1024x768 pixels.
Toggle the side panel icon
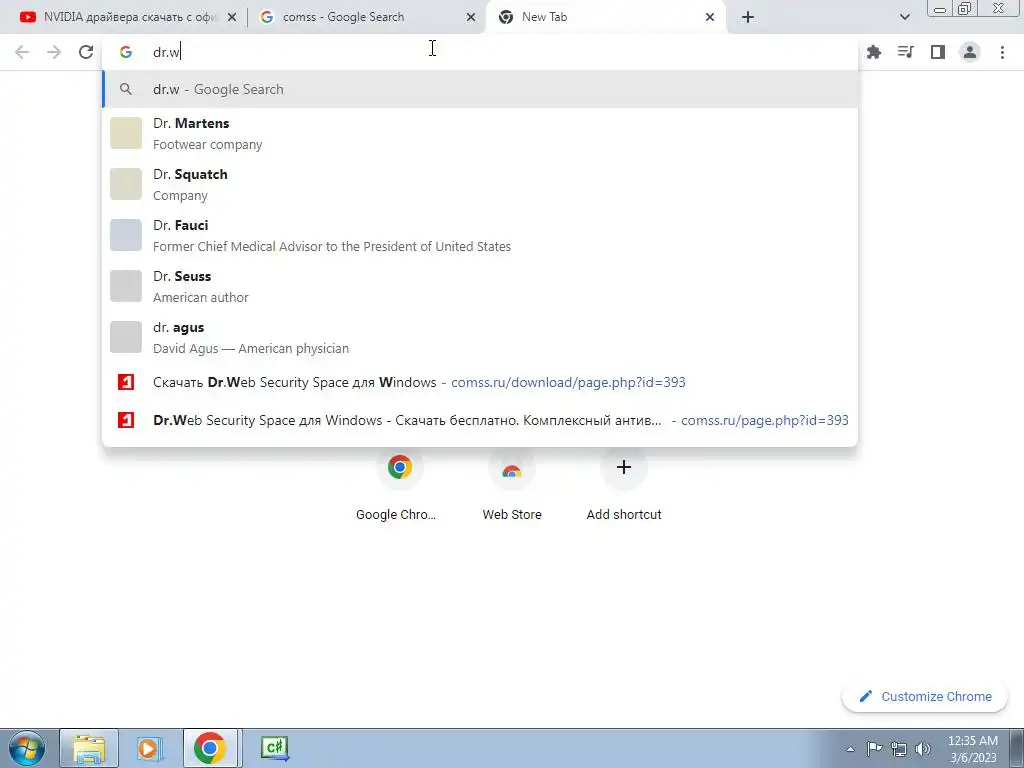[x=938, y=52]
